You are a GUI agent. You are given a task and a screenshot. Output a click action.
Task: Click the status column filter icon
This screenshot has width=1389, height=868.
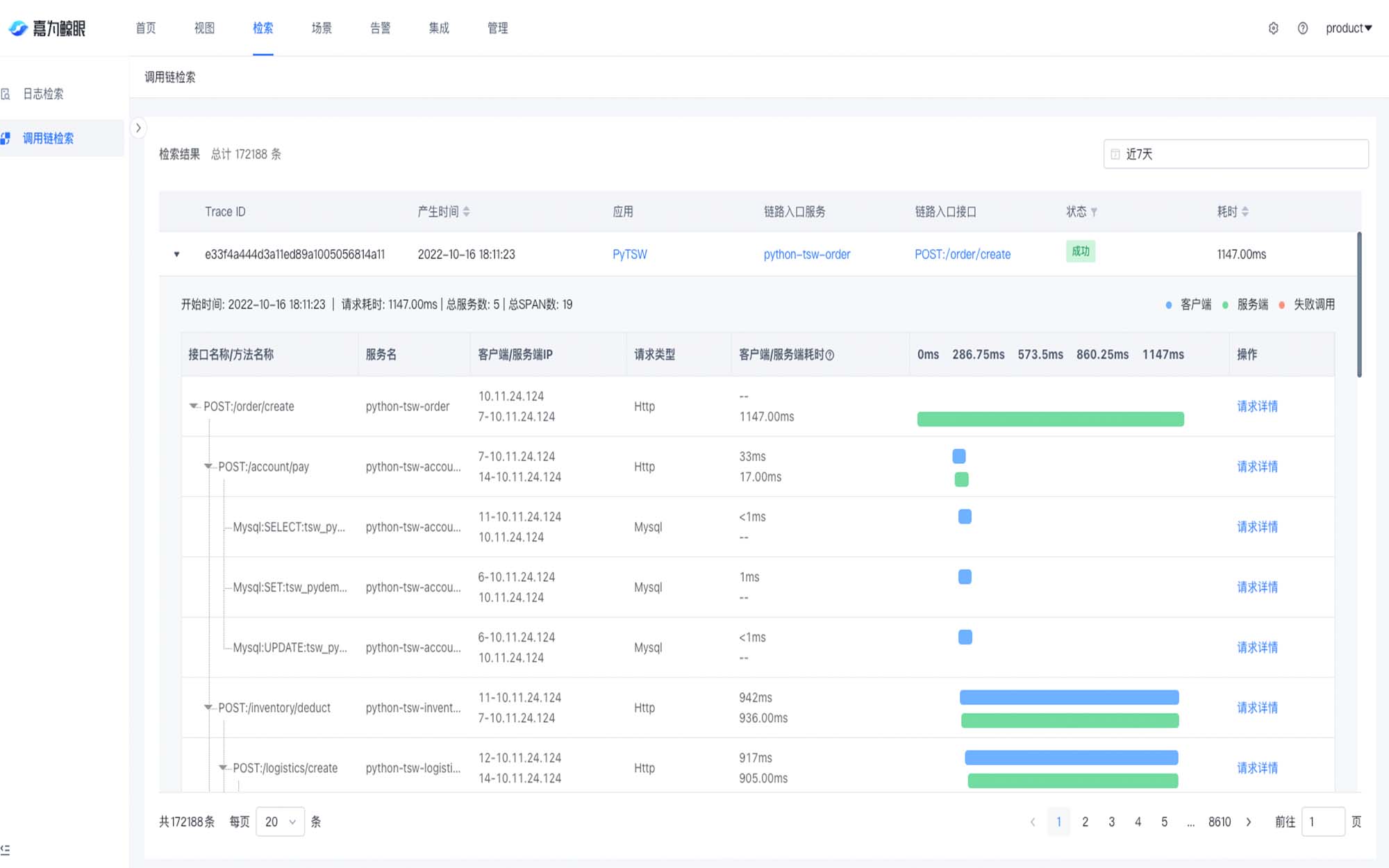[x=1095, y=212]
